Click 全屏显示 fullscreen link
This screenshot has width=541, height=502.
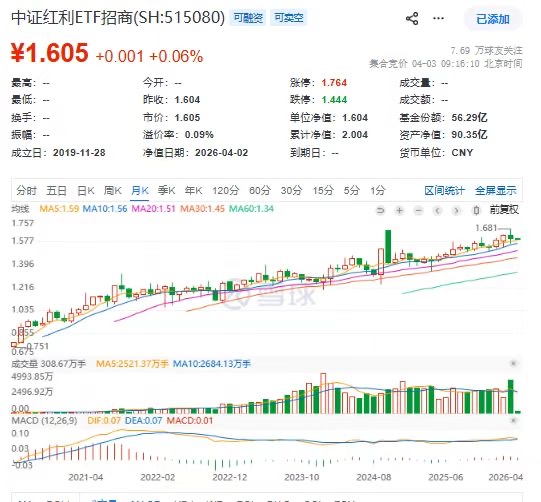coord(496,190)
